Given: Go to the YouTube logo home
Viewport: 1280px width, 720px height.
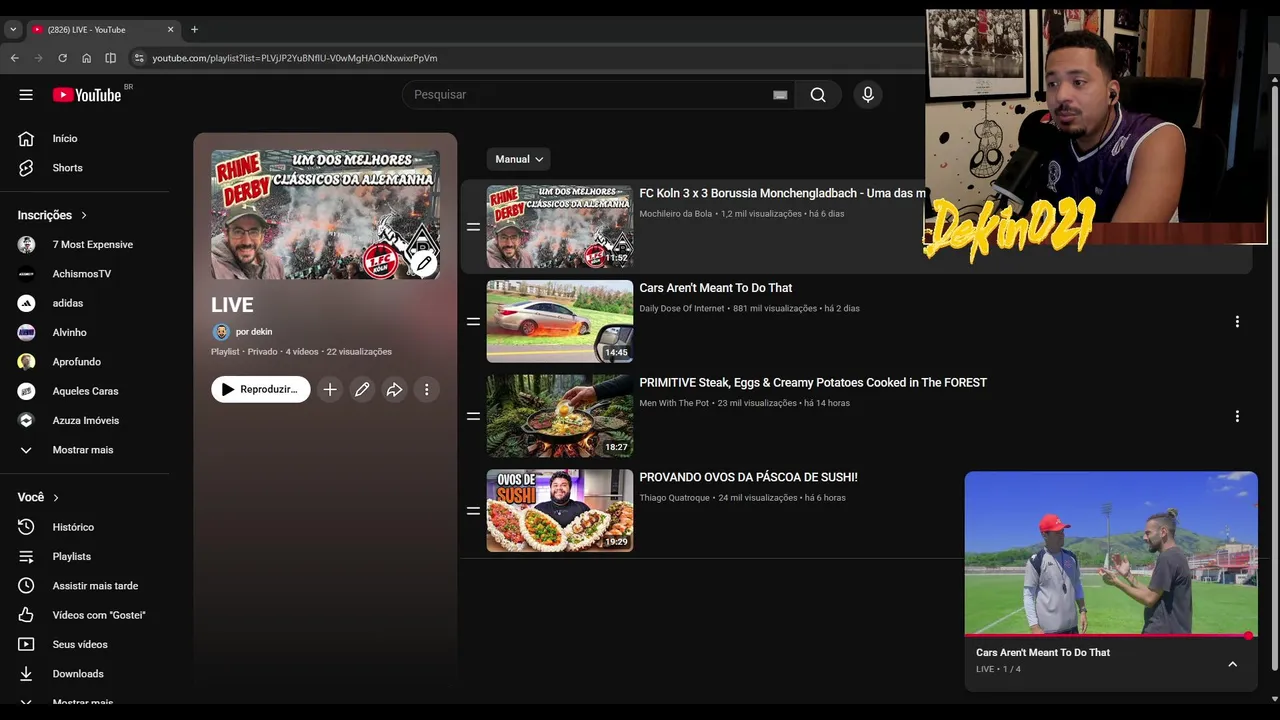Looking at the screenshot, I should pyautogui.click(x=87, y=95).
